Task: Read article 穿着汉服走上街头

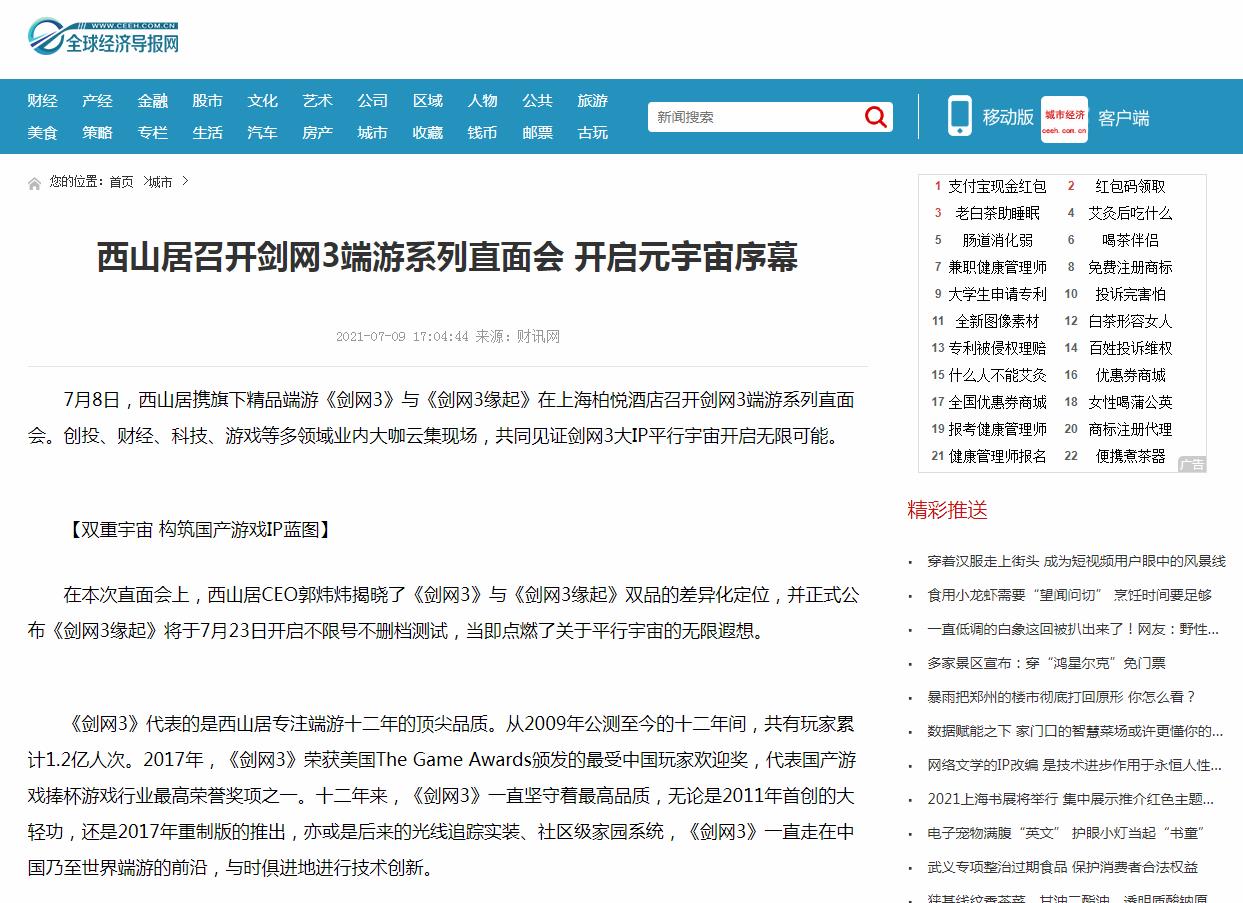Action: point(1076,561)
